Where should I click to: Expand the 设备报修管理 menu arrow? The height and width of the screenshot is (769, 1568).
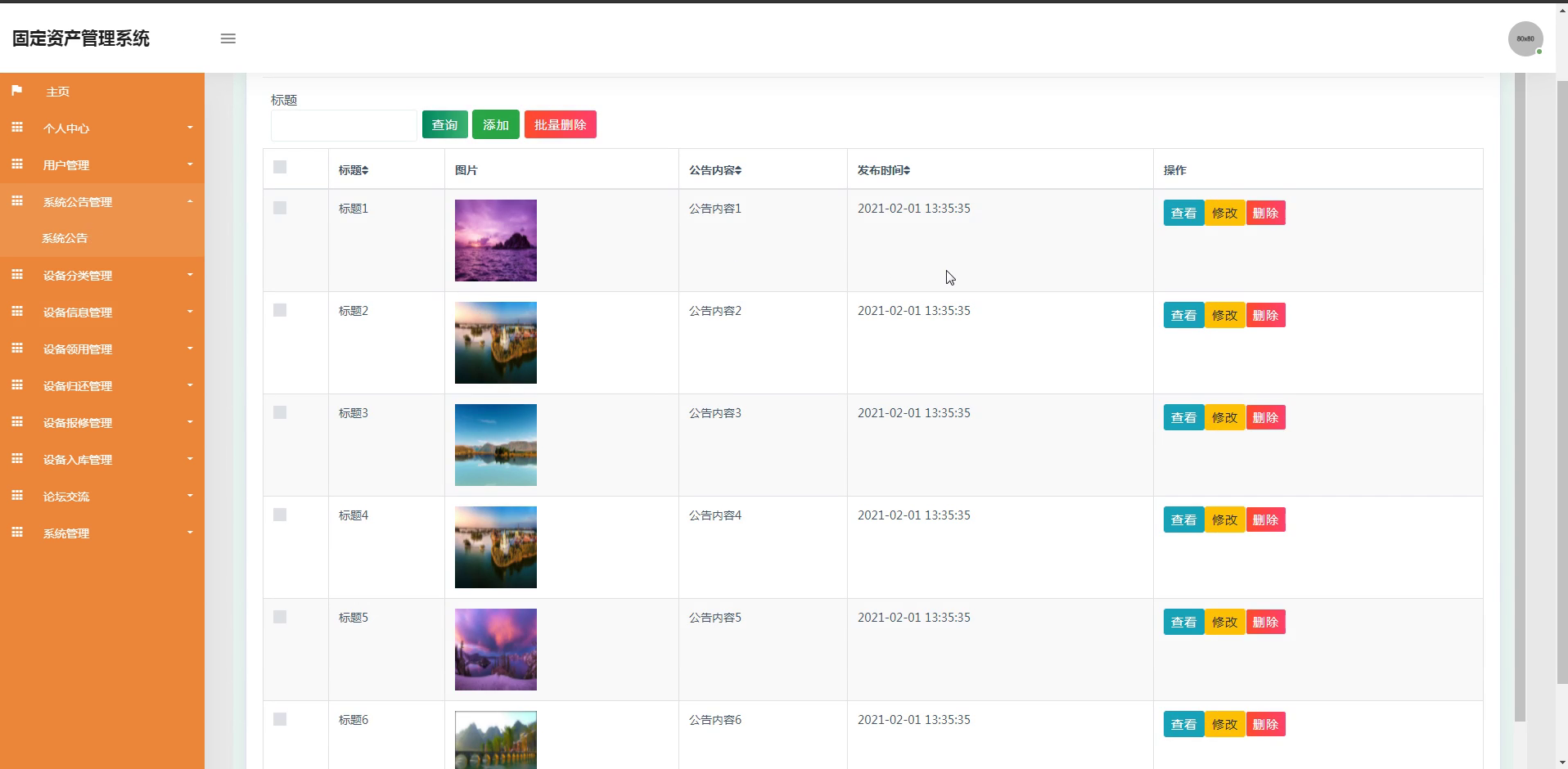[x=190, y=422]
